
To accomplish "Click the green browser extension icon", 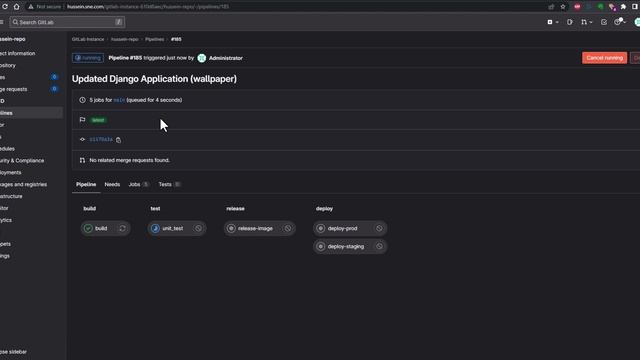I will tap(600, 7).
